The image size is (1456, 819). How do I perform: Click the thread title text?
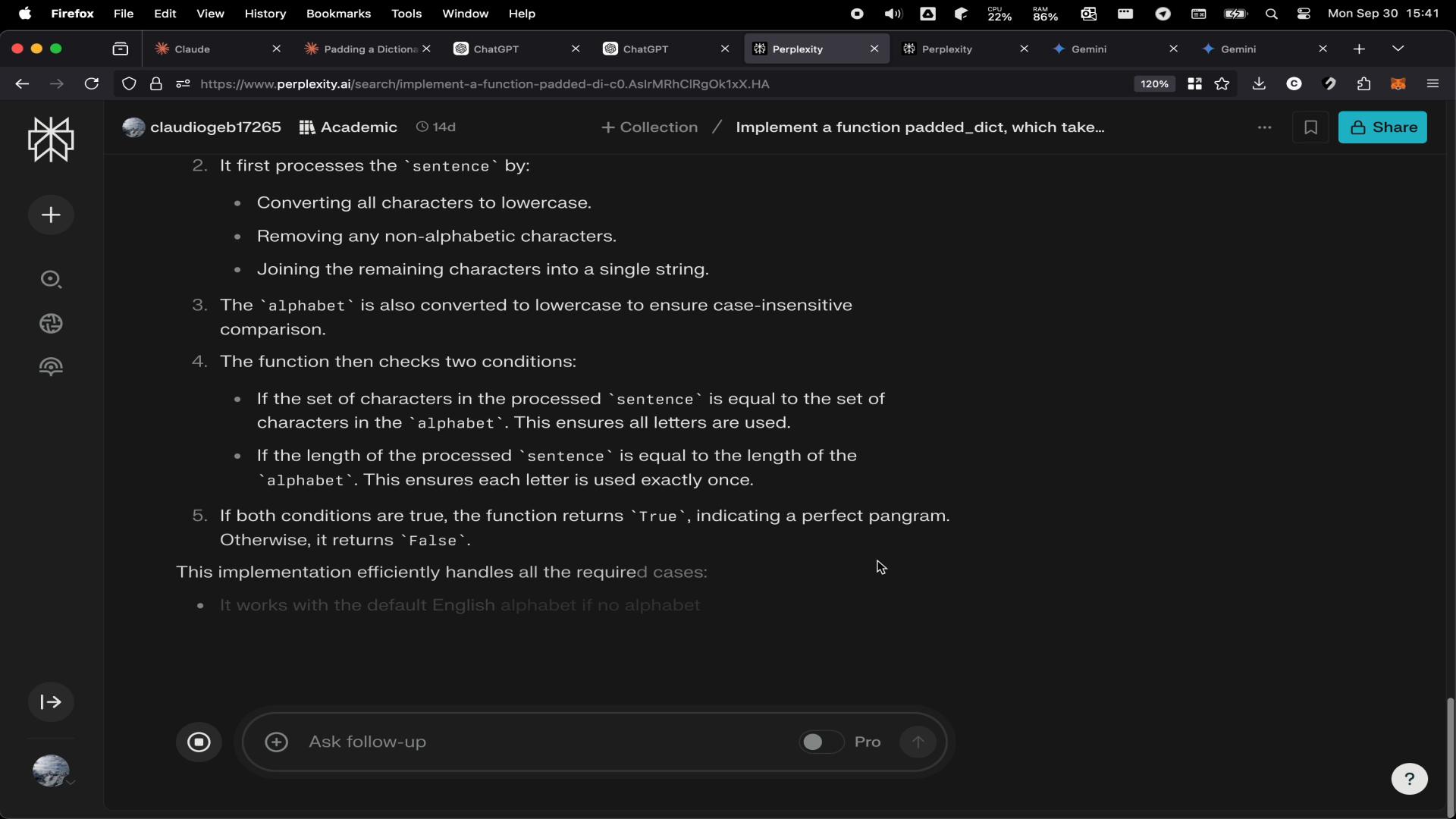pyautogui.click(x=920, y=127)
